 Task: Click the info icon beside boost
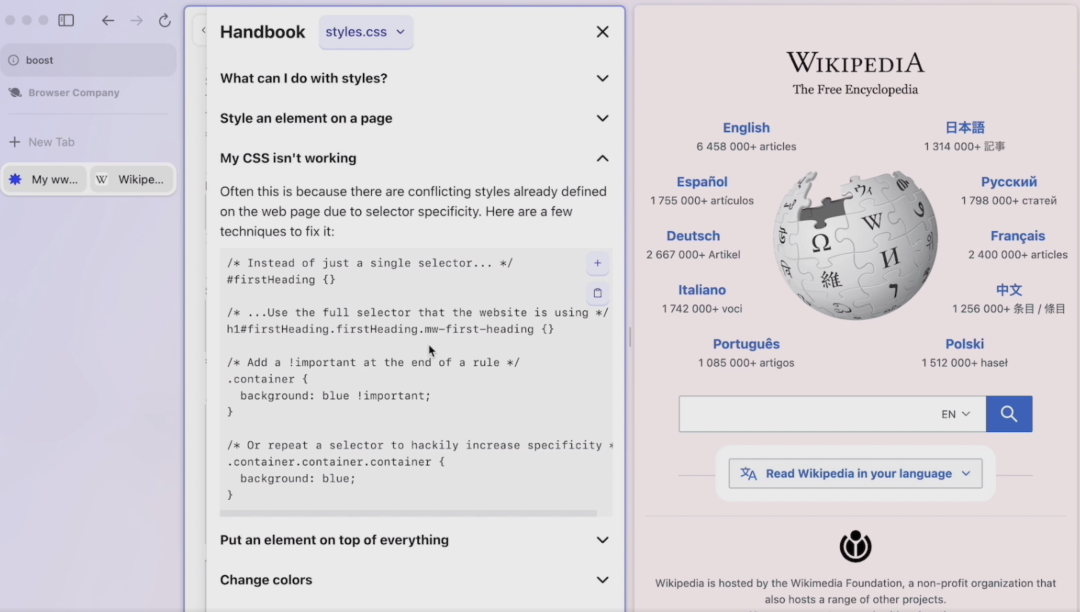pos(14,60)
